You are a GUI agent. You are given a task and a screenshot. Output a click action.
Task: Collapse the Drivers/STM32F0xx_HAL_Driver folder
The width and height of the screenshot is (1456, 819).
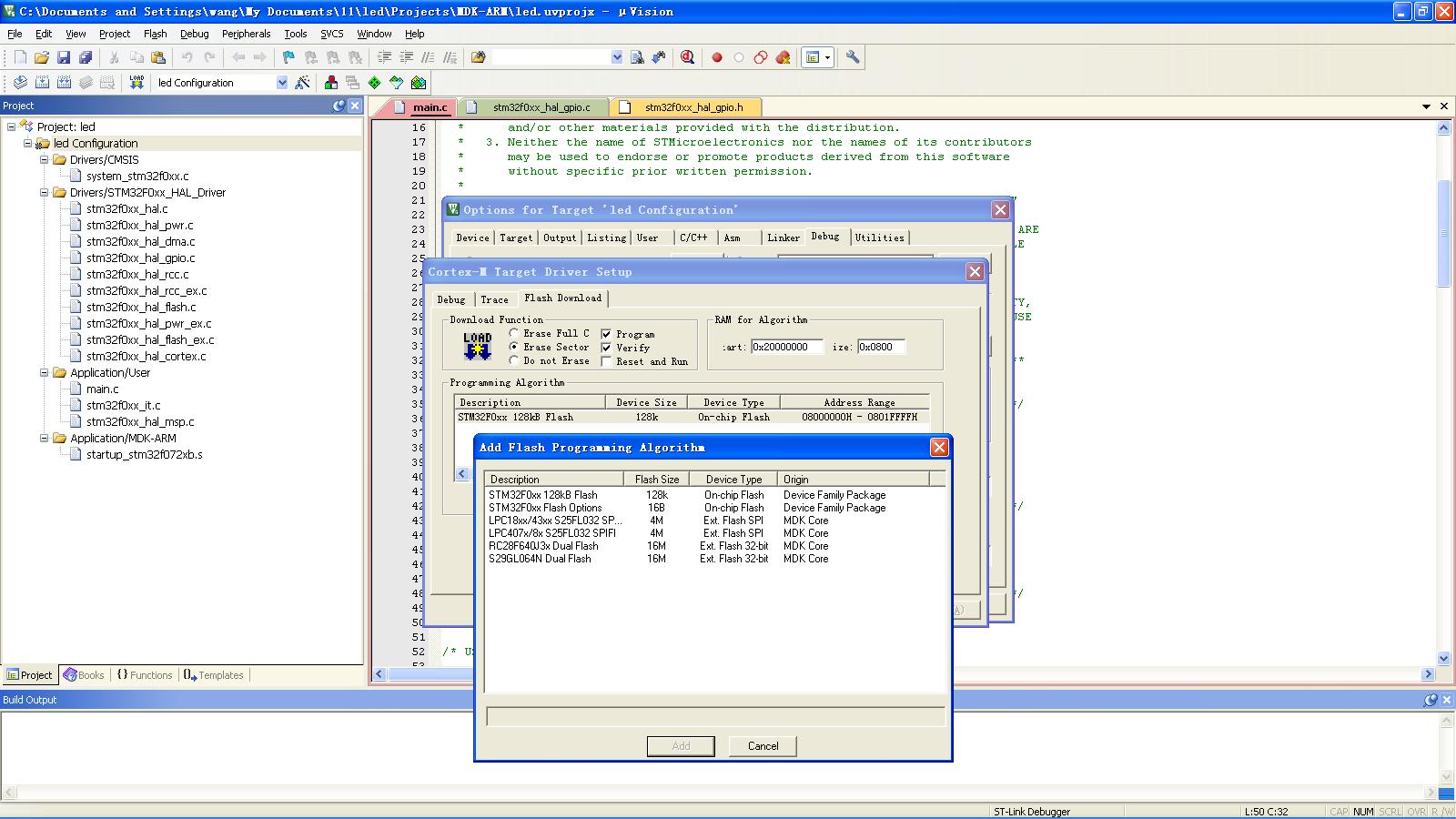44,192
